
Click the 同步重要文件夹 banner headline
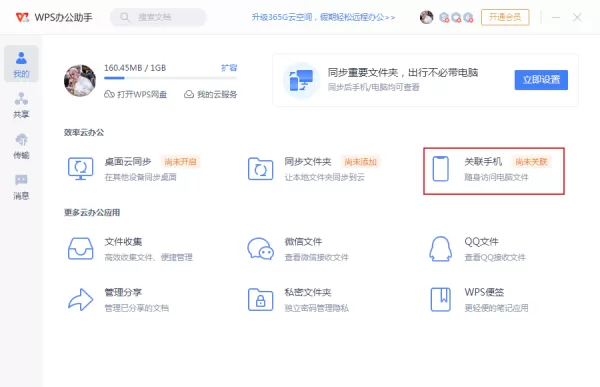(403, 72)
